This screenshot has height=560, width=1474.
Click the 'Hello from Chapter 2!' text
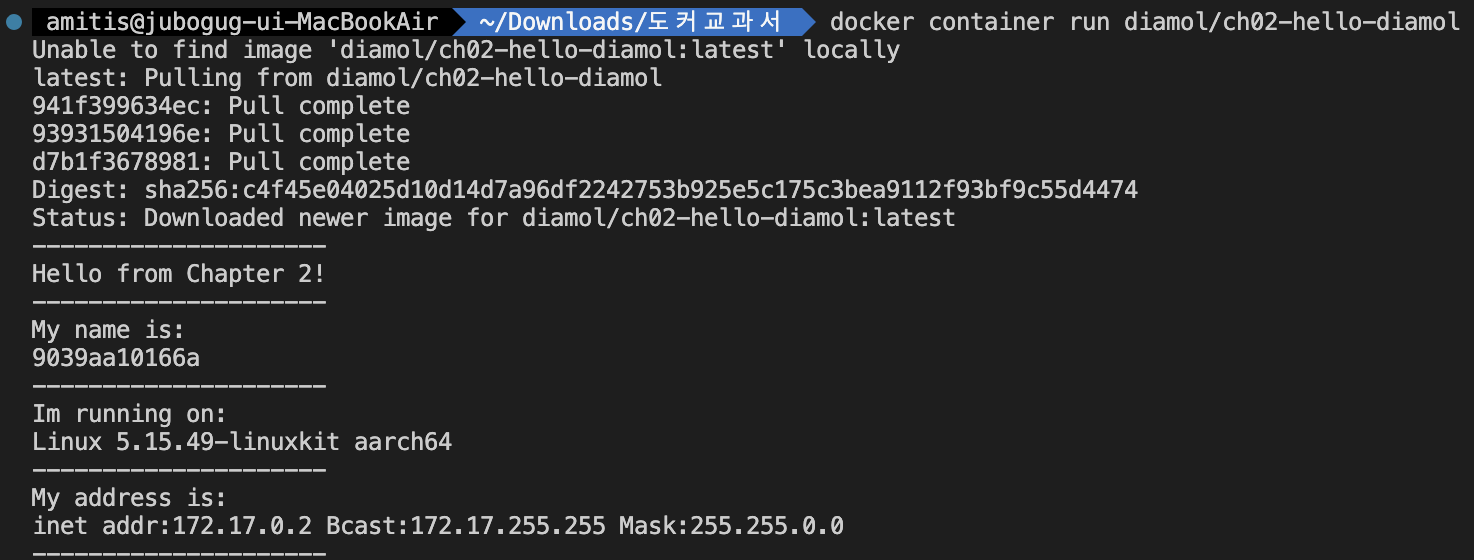[x=179, y=274]
